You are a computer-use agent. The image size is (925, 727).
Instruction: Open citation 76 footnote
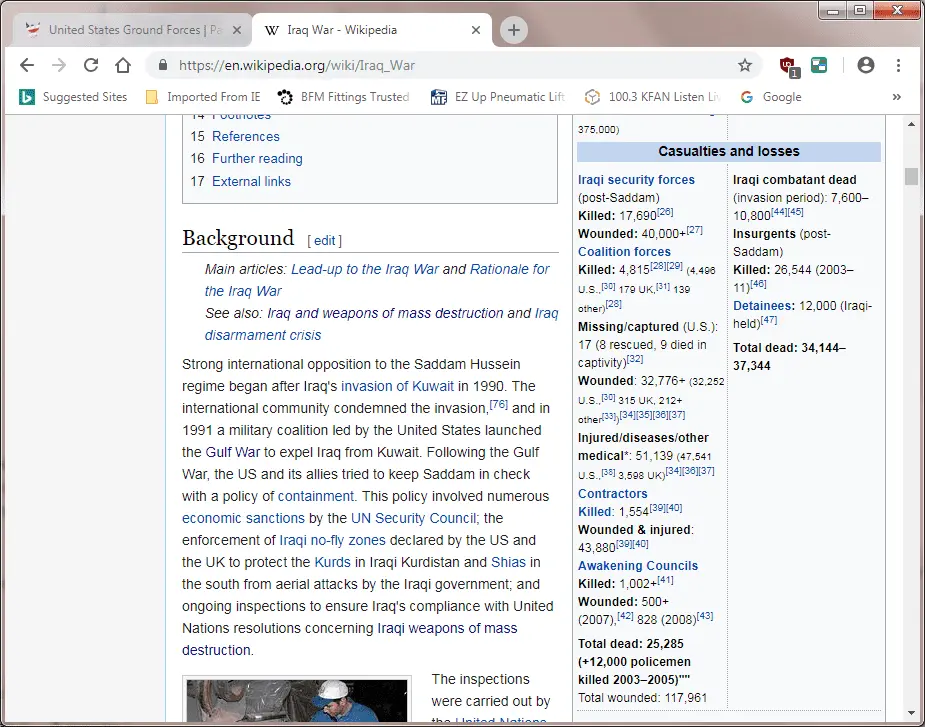tap(498, 405)
